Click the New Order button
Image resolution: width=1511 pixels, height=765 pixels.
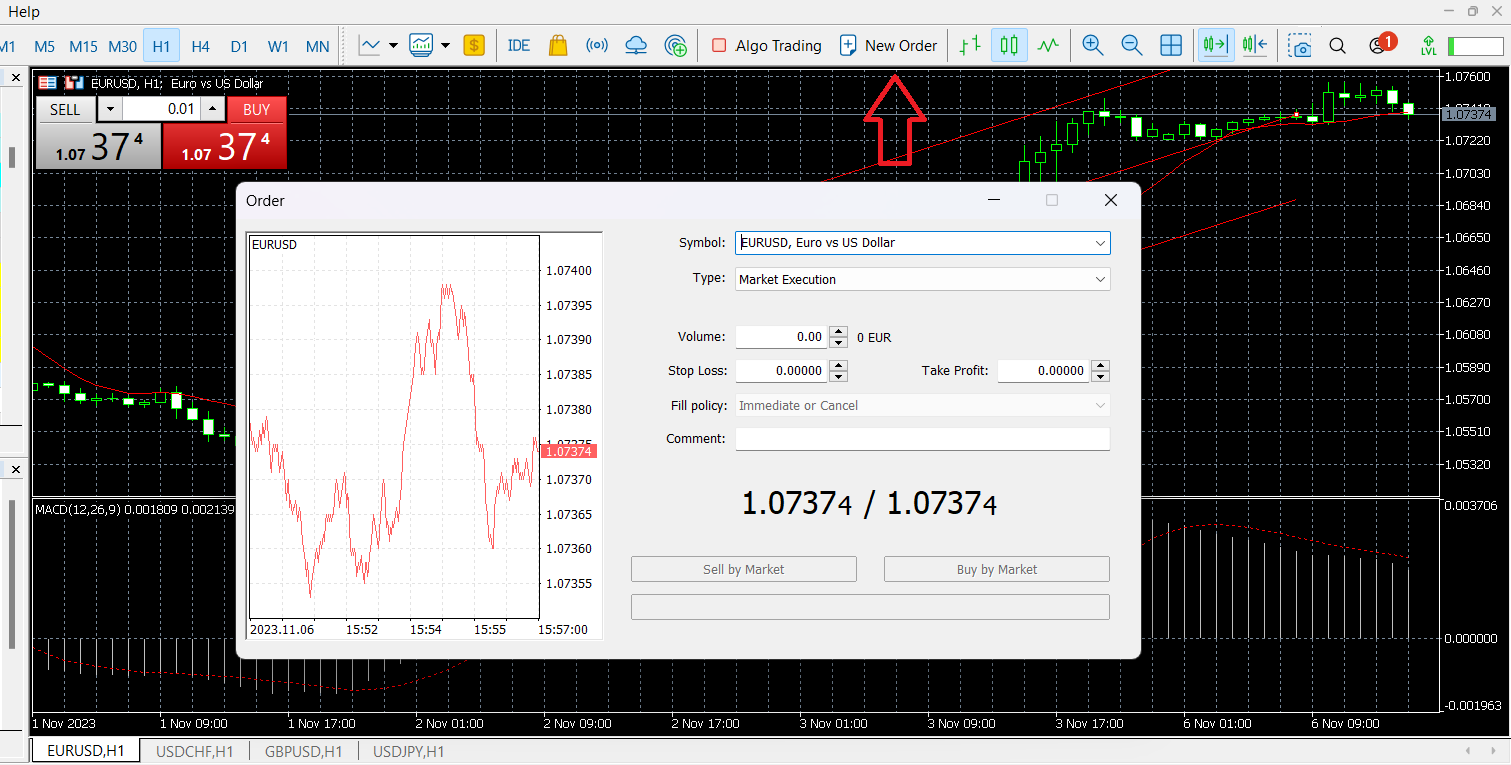click(x=889, y=45)
